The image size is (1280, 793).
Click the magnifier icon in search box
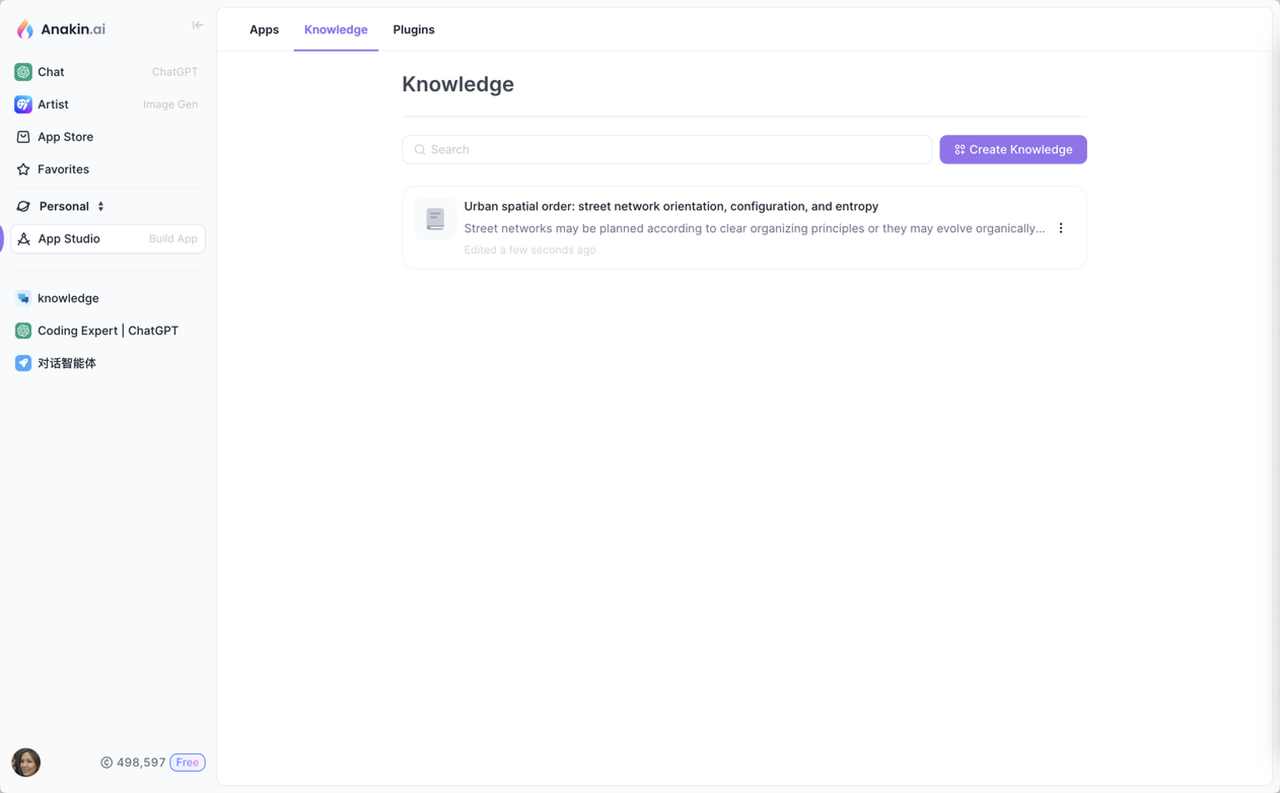click(x=420, y=150)
